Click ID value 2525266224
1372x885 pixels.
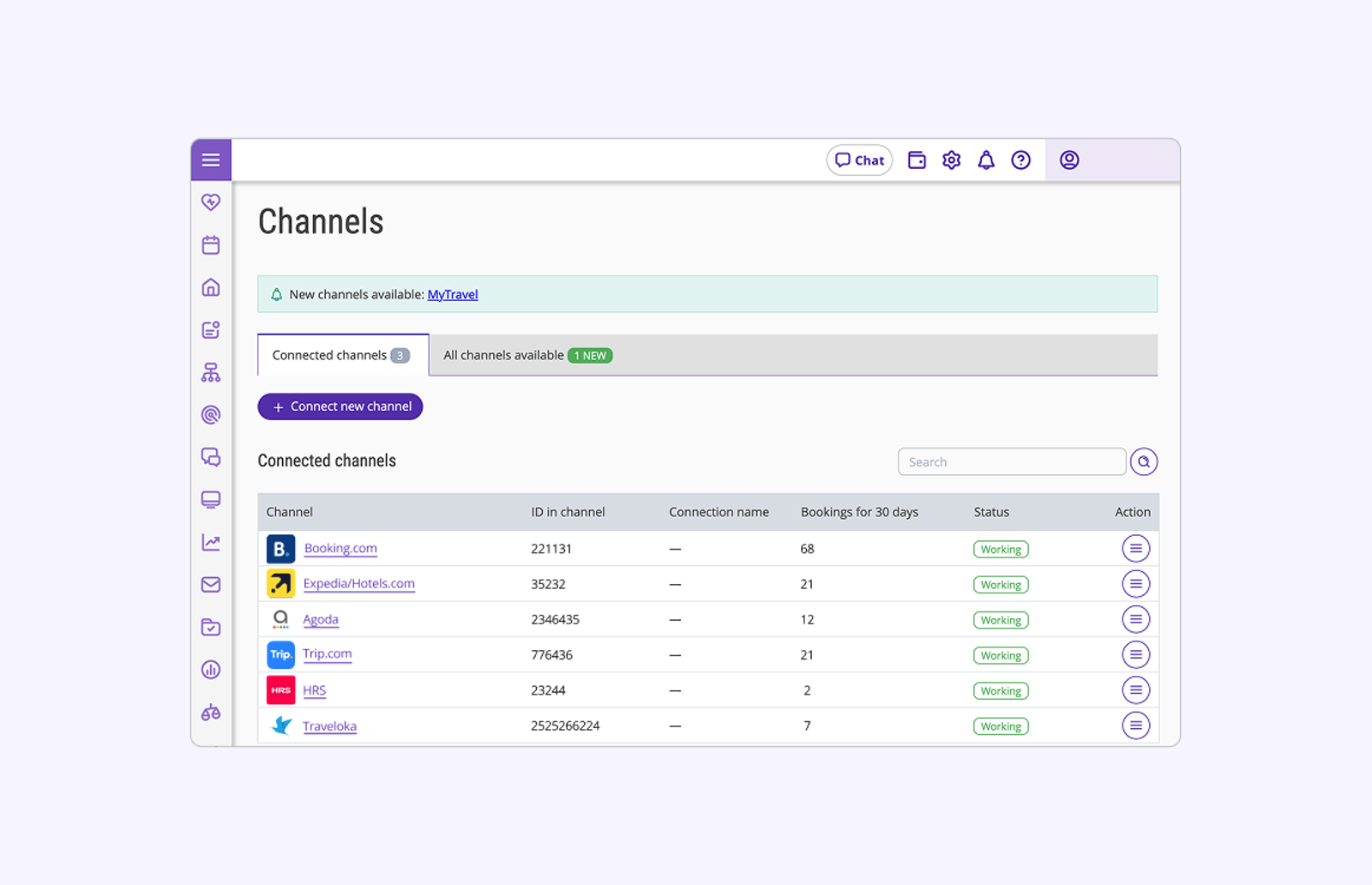565,725
